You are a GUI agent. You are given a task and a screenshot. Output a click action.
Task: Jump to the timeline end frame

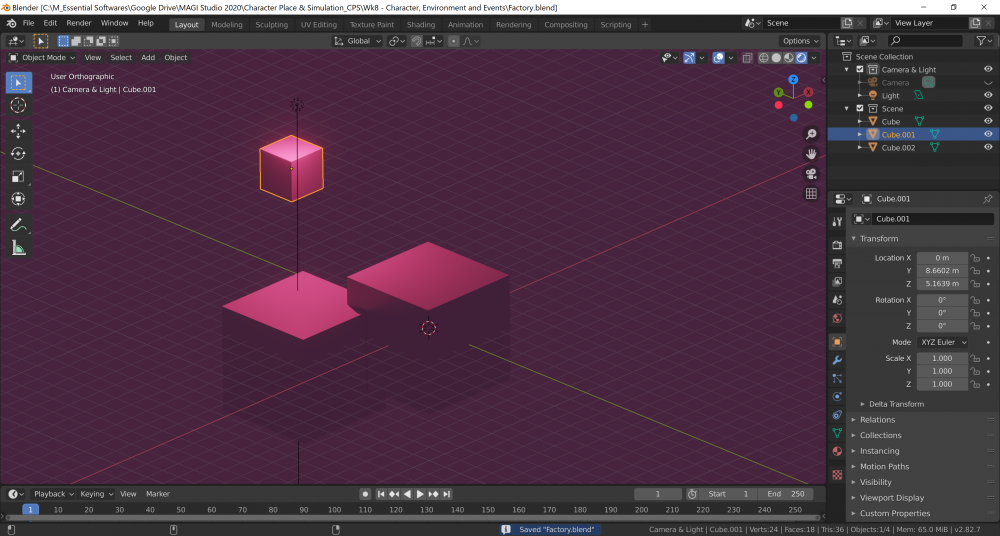(447, 494)
